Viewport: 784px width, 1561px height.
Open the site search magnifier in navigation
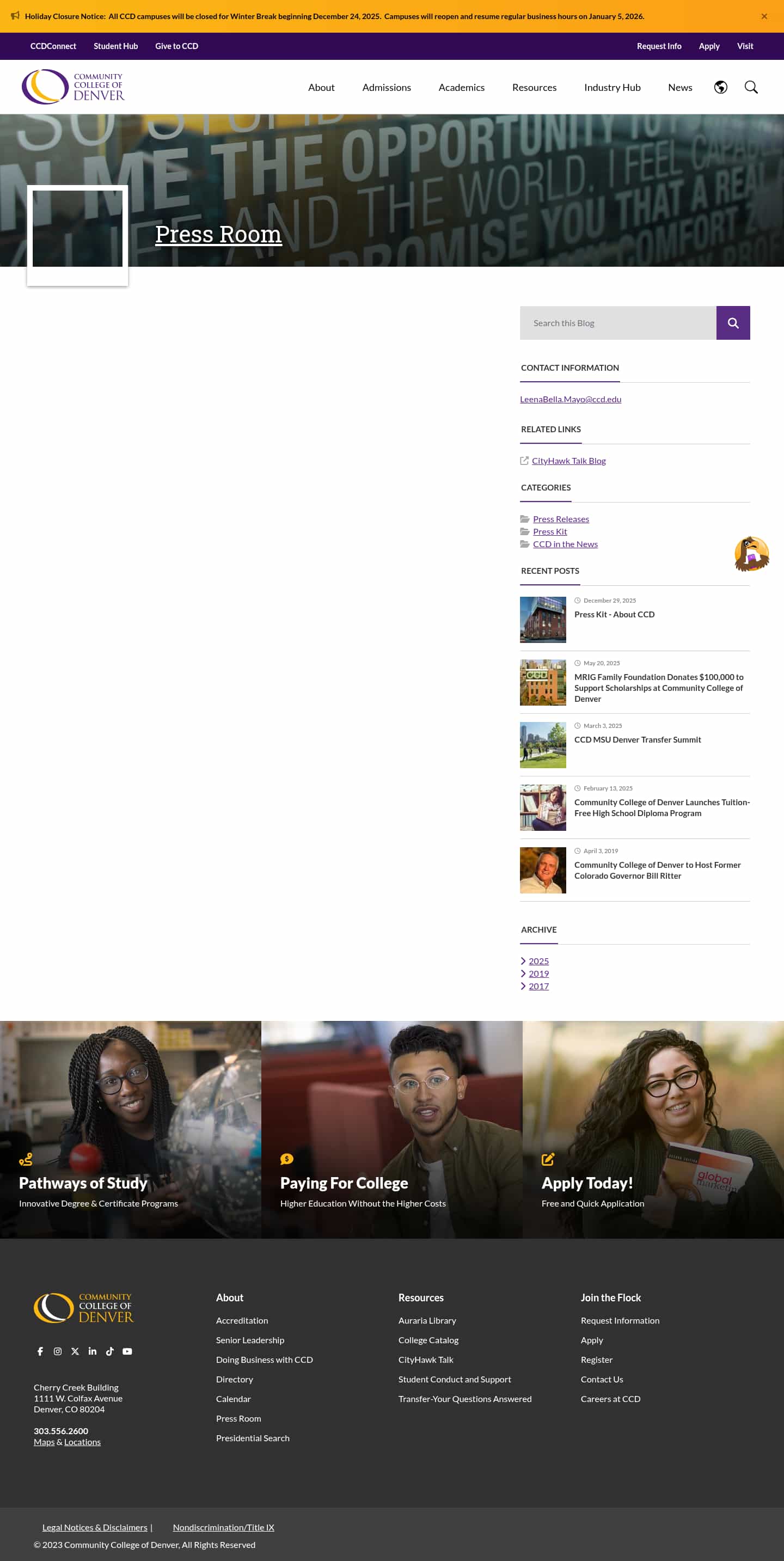(x=751, y=87)
